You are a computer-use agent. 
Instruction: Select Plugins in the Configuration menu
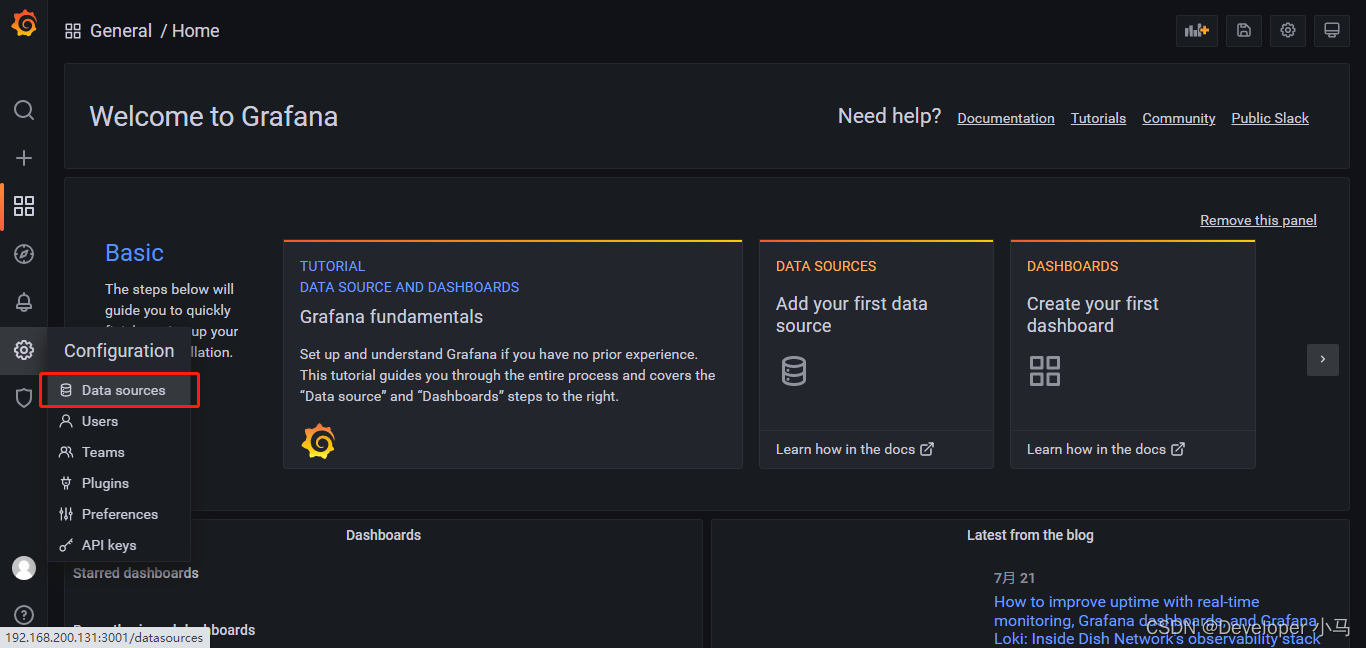(x=105, y=483)
